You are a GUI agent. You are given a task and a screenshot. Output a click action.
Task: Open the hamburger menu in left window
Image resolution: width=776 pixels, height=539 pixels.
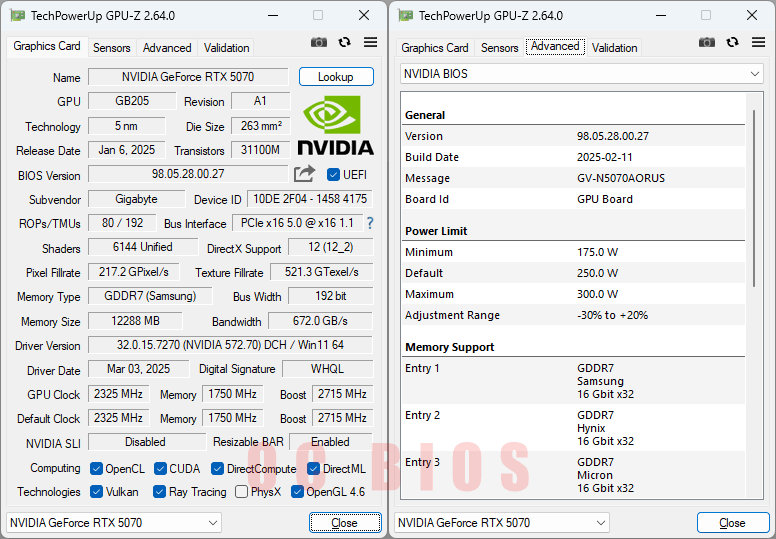(x=371, y=43)
